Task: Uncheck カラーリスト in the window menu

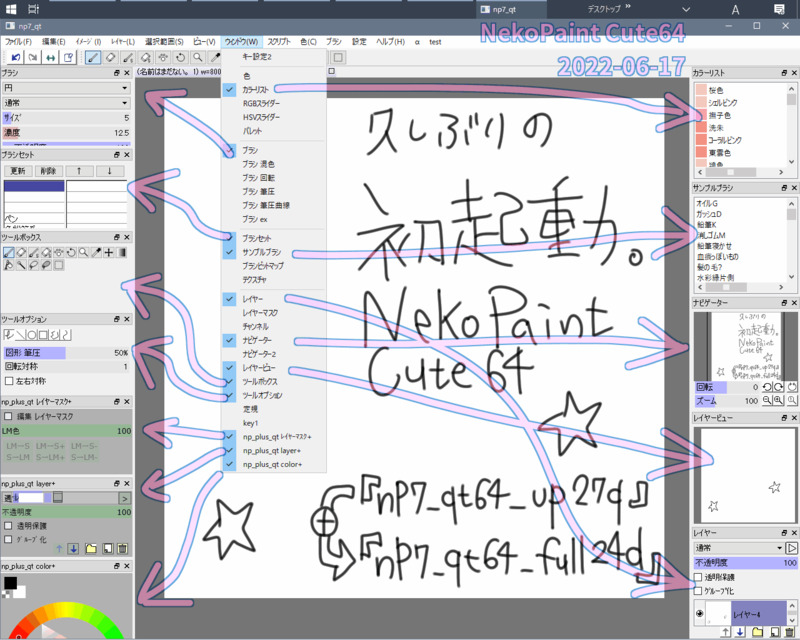Action: (274, 89)
